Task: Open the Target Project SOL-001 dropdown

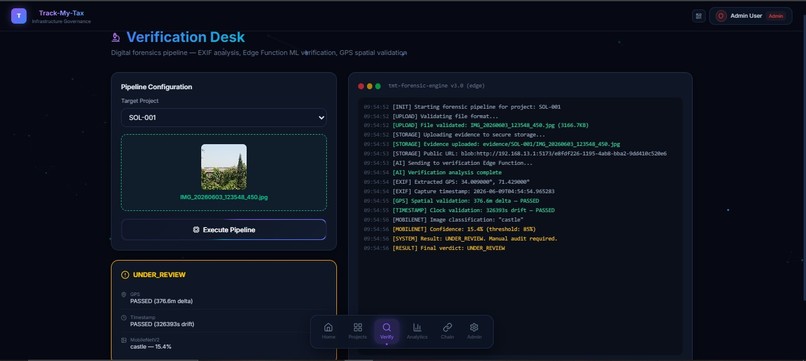Action: 224,117
